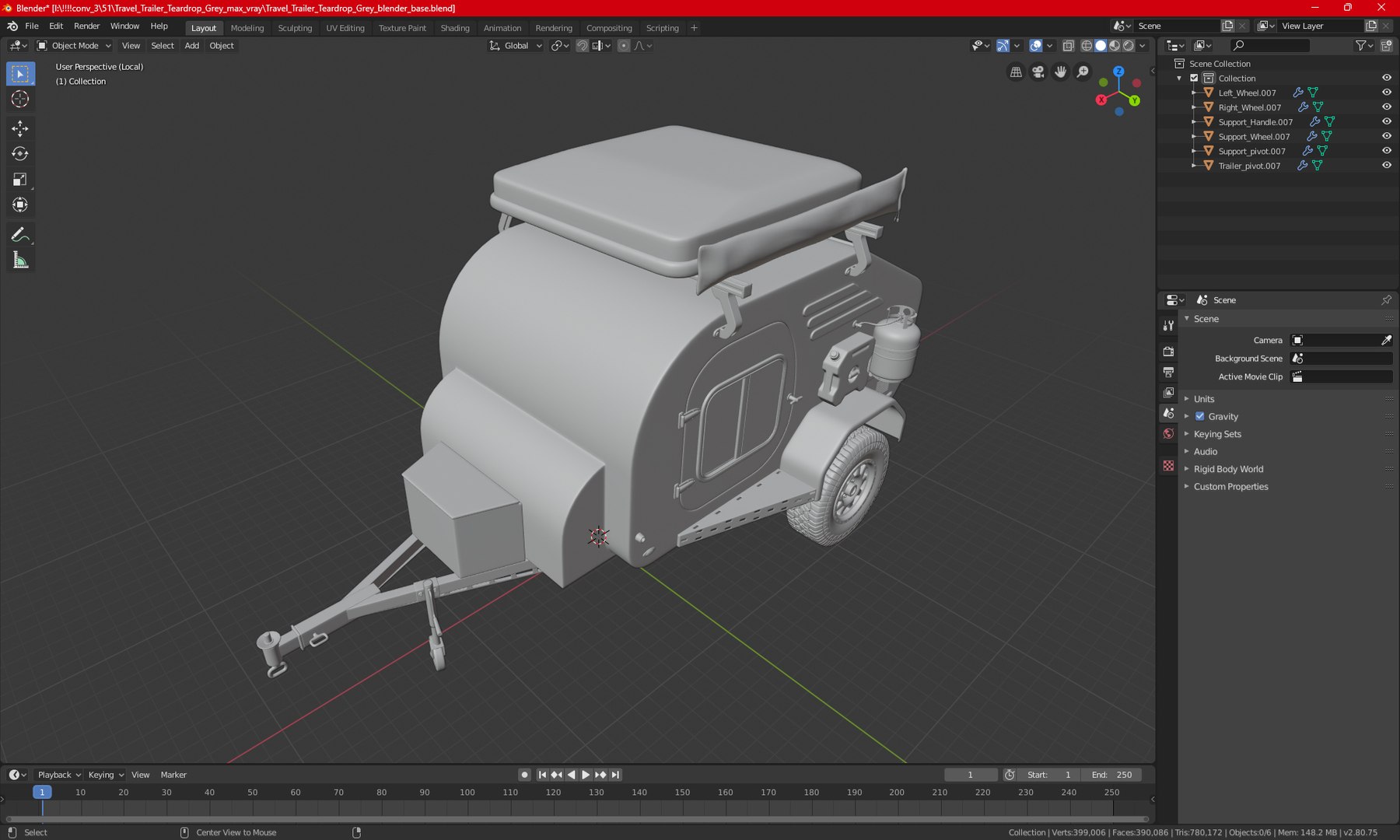This screenshot has width=1400, height=840.
Task: Select the Annotate tool
Action: click(x=20, y=235)
